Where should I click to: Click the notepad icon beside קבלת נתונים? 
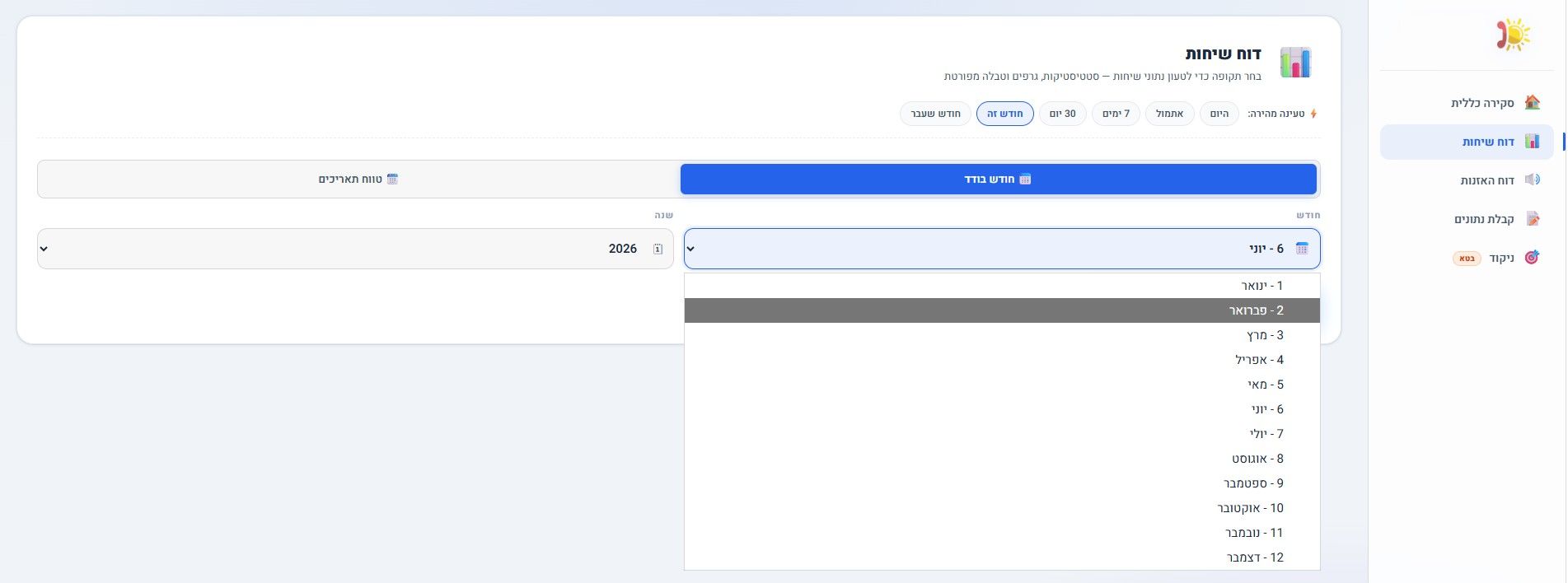1532,219
